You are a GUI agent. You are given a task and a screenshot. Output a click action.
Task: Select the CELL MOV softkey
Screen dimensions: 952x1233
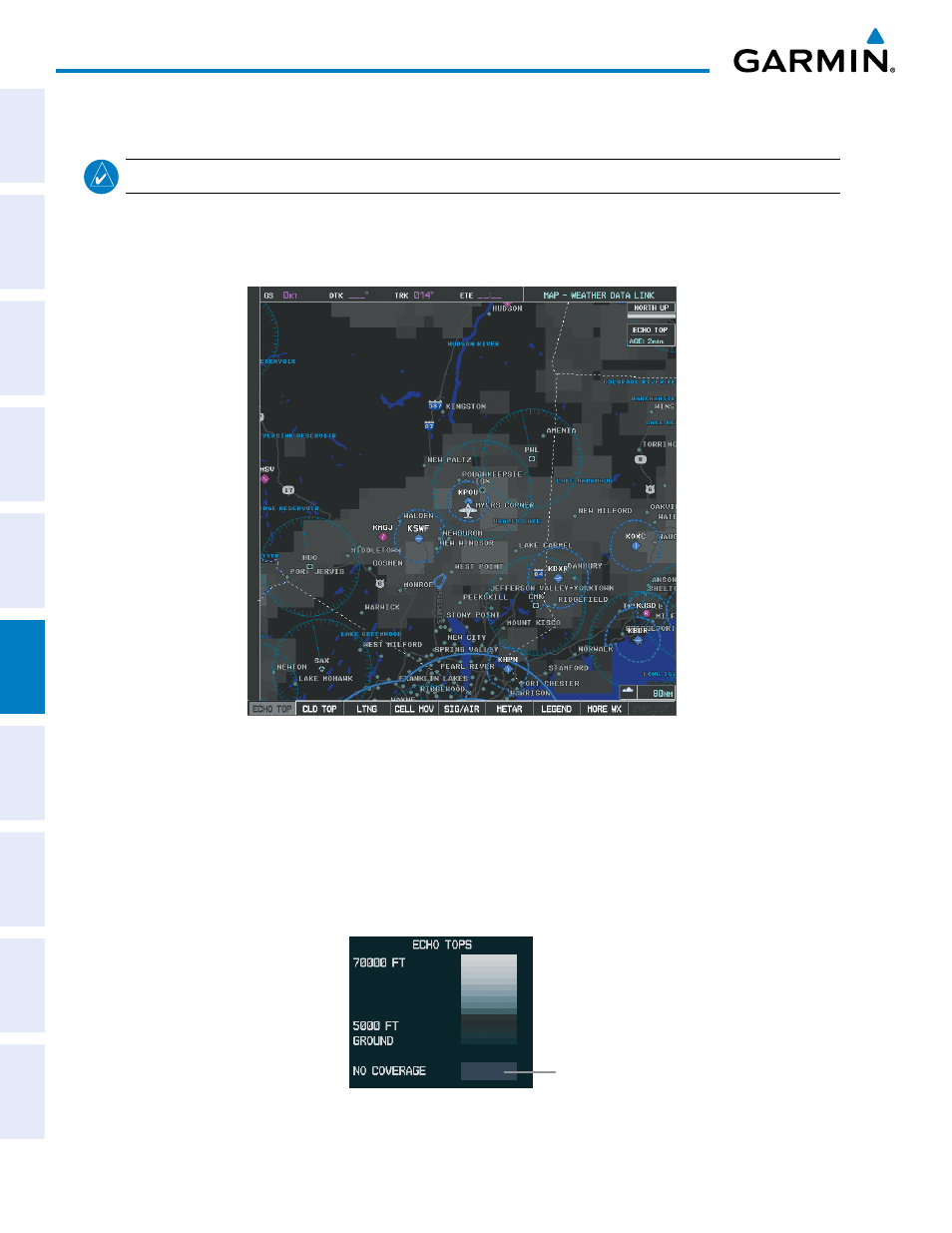pos(414,709)
